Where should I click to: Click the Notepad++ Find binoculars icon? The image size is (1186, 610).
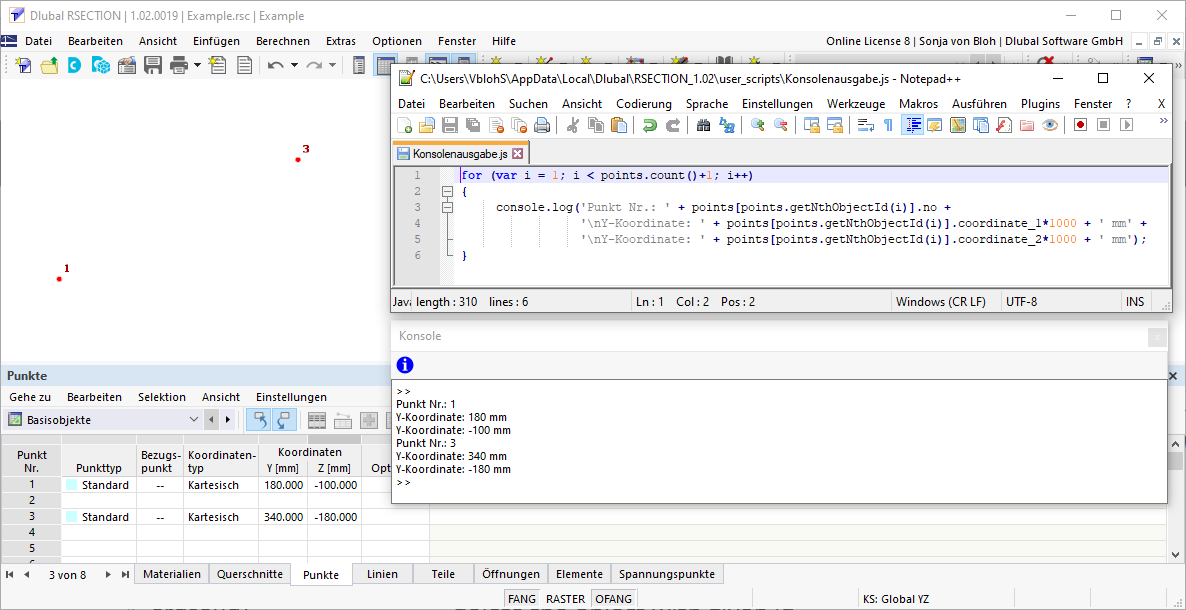click(703, 126)
